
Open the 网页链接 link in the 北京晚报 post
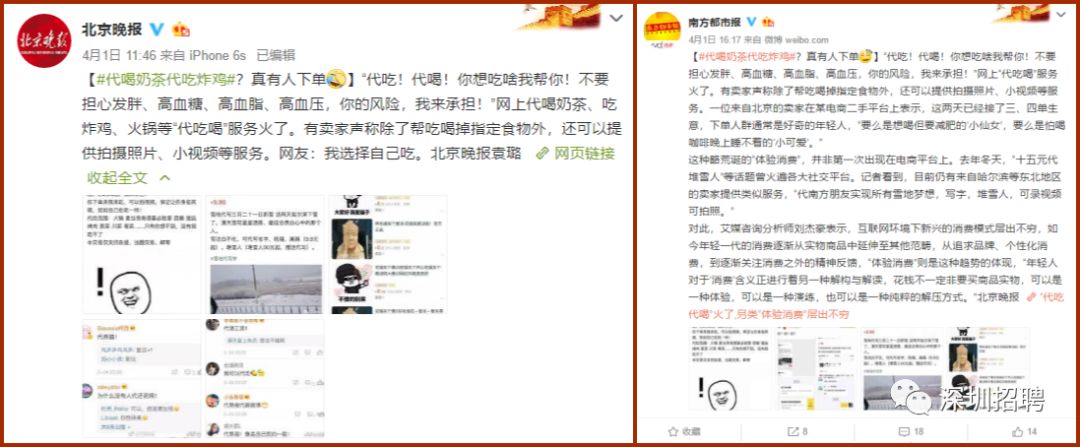click(x=575, y=153)
